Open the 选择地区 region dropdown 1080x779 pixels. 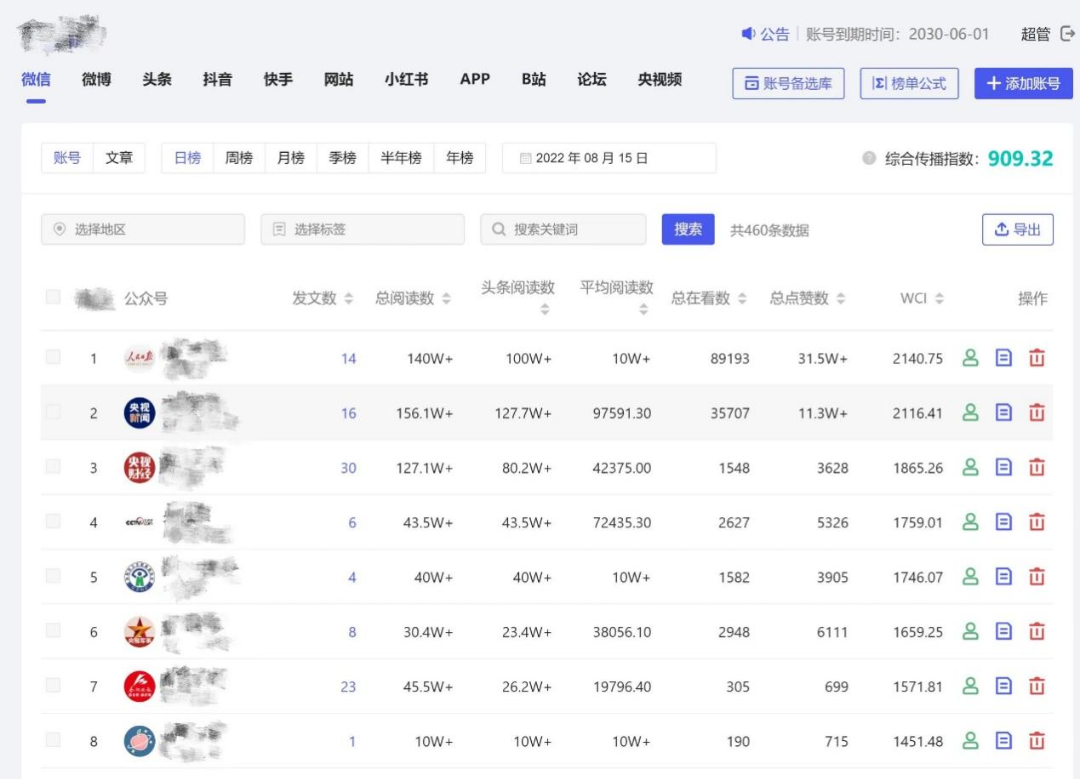coord(145,229)
